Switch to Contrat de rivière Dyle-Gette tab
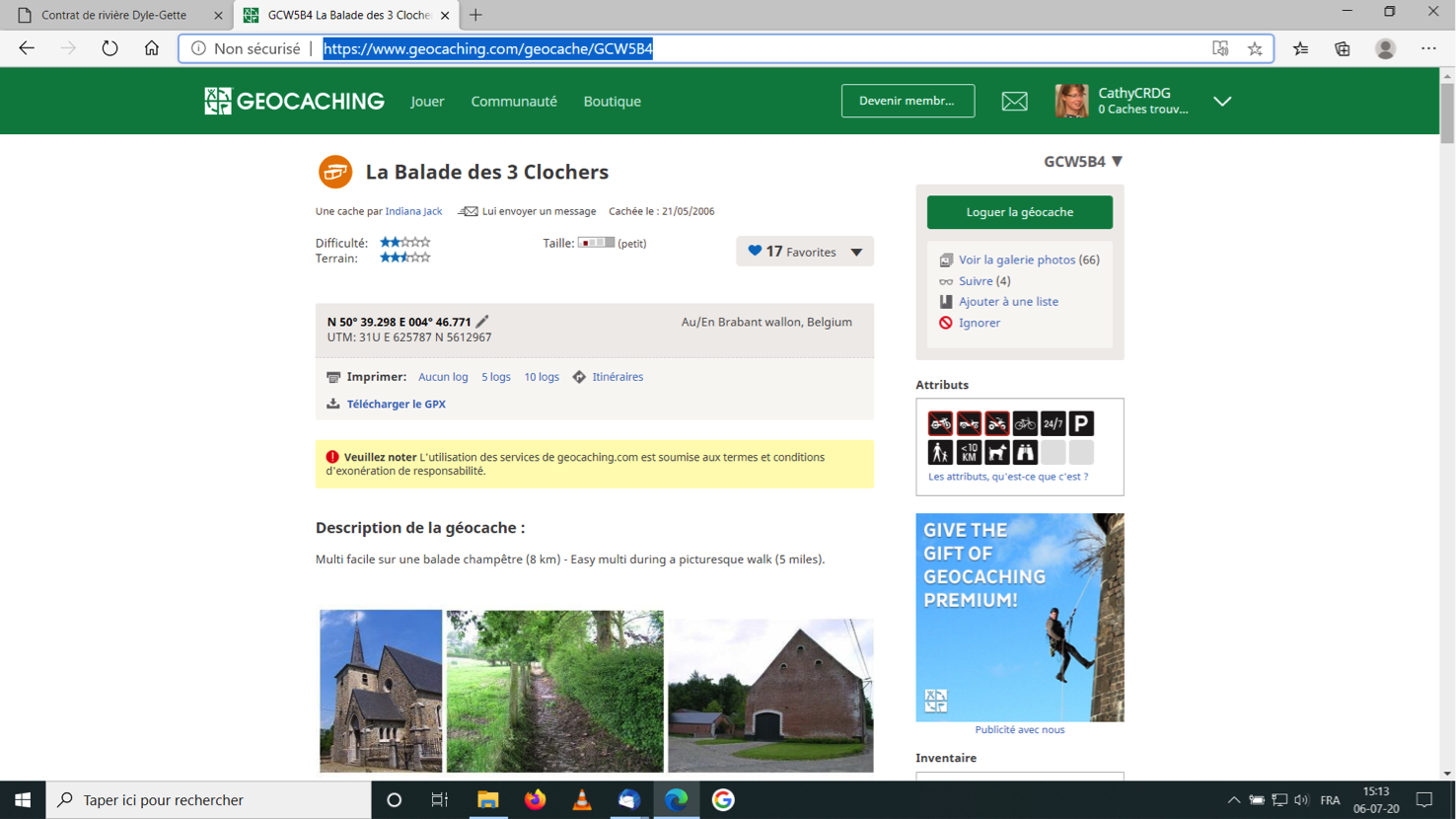 pos(113,15)
